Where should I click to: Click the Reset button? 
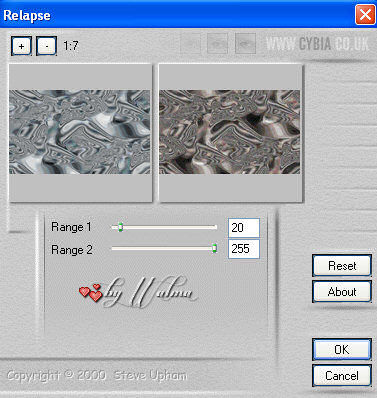click(x=342, y=266)
